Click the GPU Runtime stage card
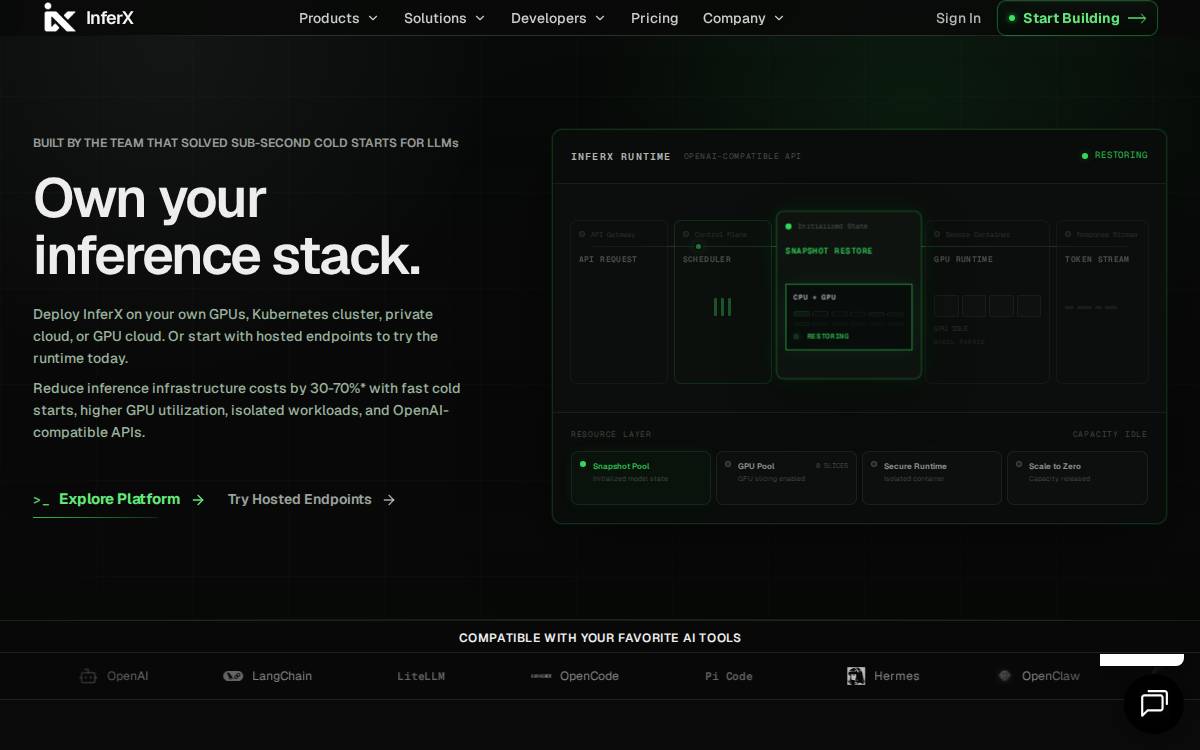 (988, 302)
